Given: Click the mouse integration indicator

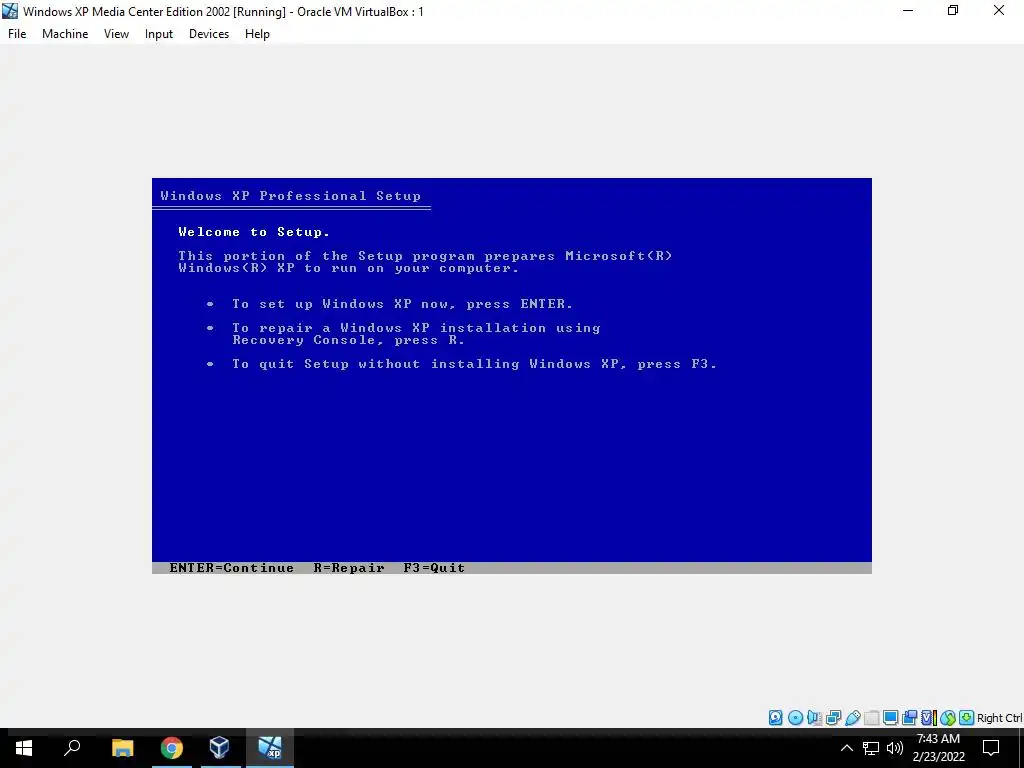Looking at the screenshot, I should [948, 718].
